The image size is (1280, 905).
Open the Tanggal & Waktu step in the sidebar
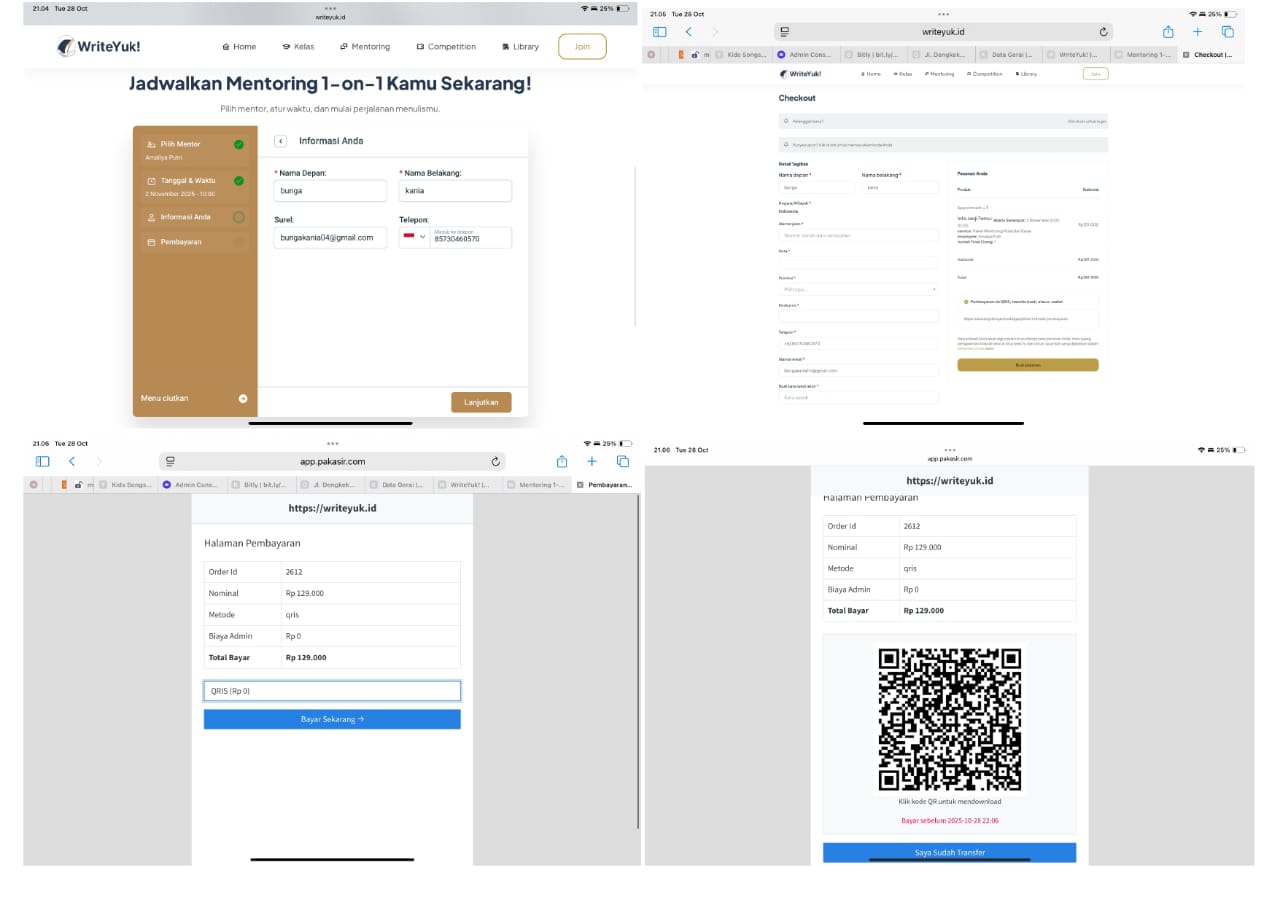click(195, 185)
